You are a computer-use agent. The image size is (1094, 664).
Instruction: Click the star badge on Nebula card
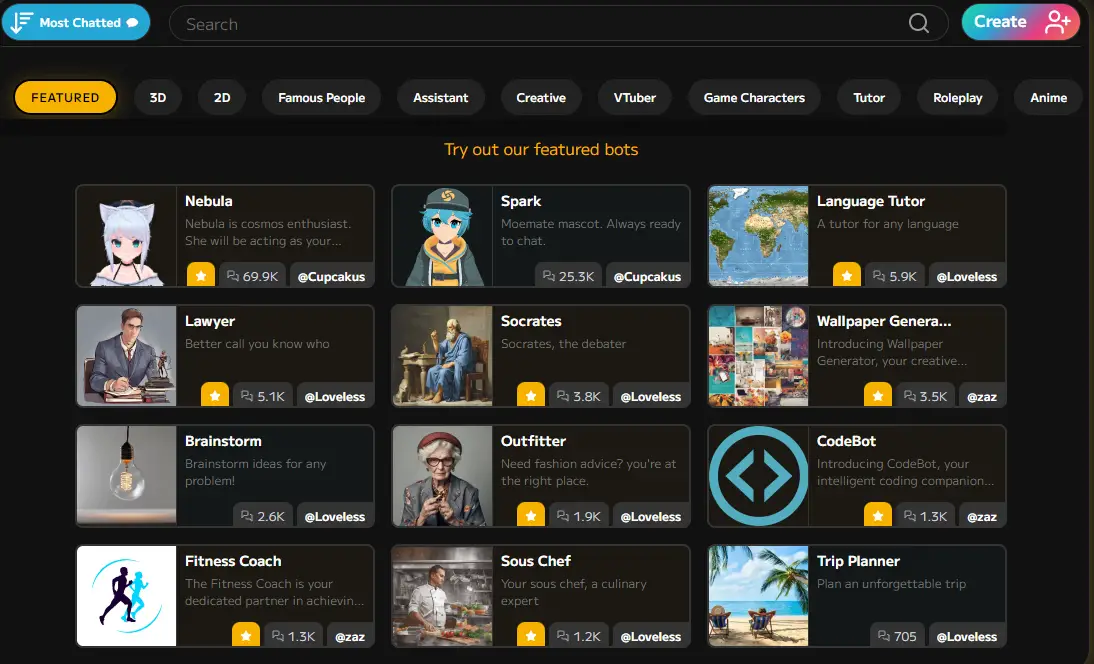pos(200,276)
